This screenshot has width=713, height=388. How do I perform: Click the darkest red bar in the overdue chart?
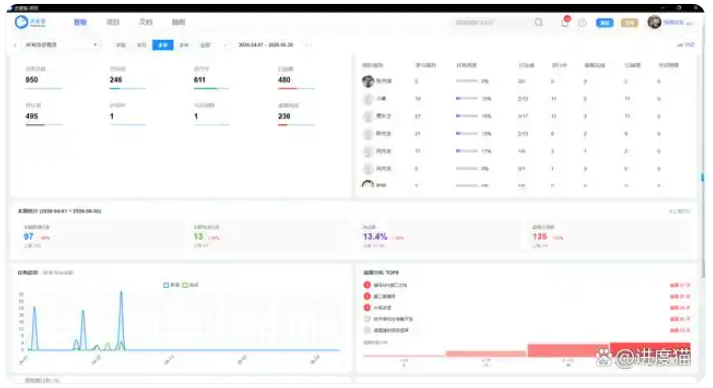point(650,349)
